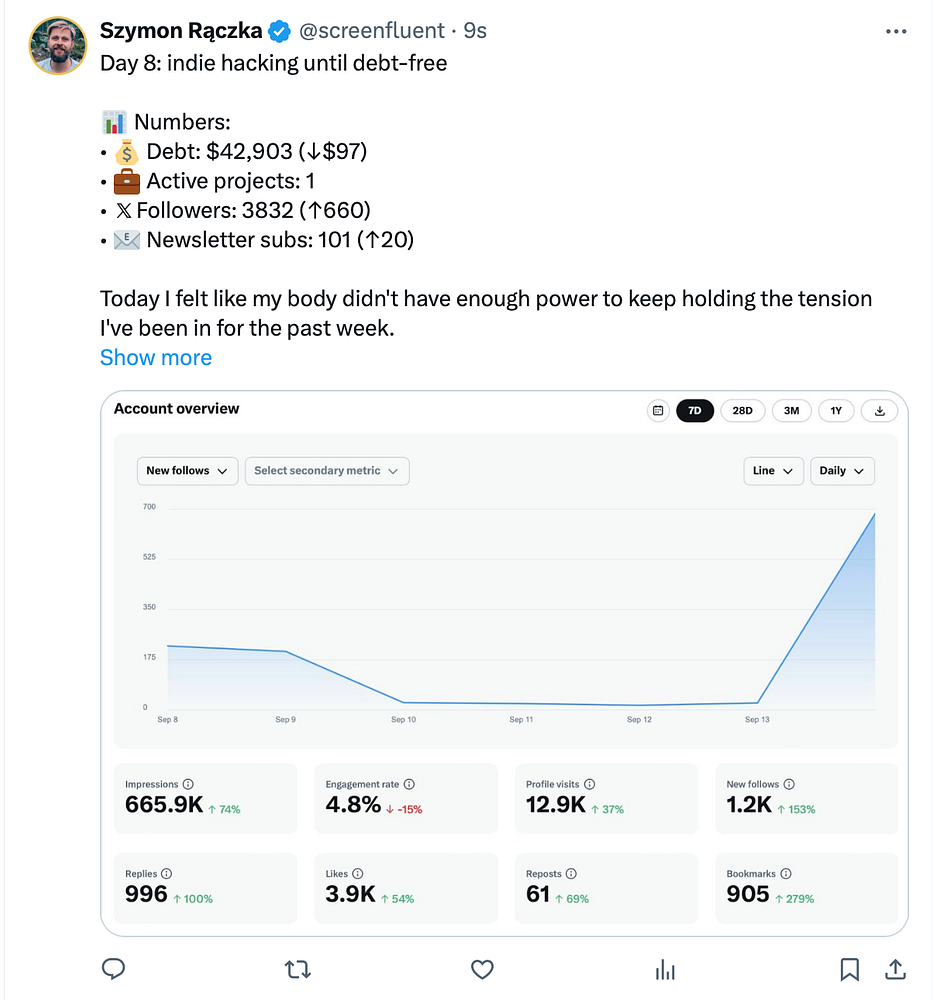Select the 7D time range
This screenshot has height=1000, width=933.
pyautogui.click(x=695, y=410)
